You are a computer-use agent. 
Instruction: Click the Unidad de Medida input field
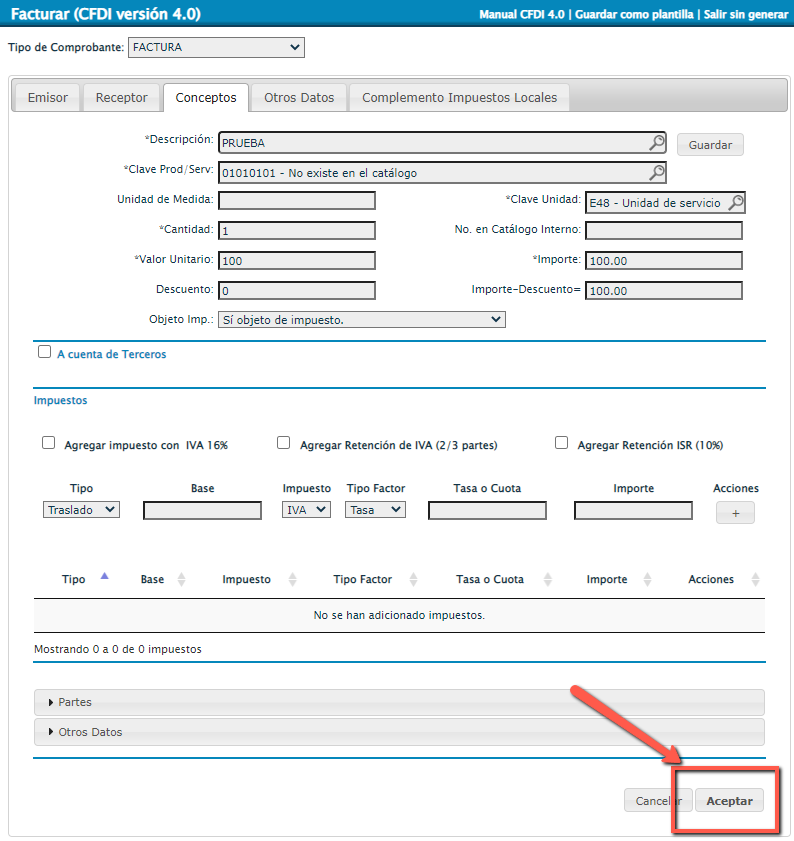click(297, 201)
